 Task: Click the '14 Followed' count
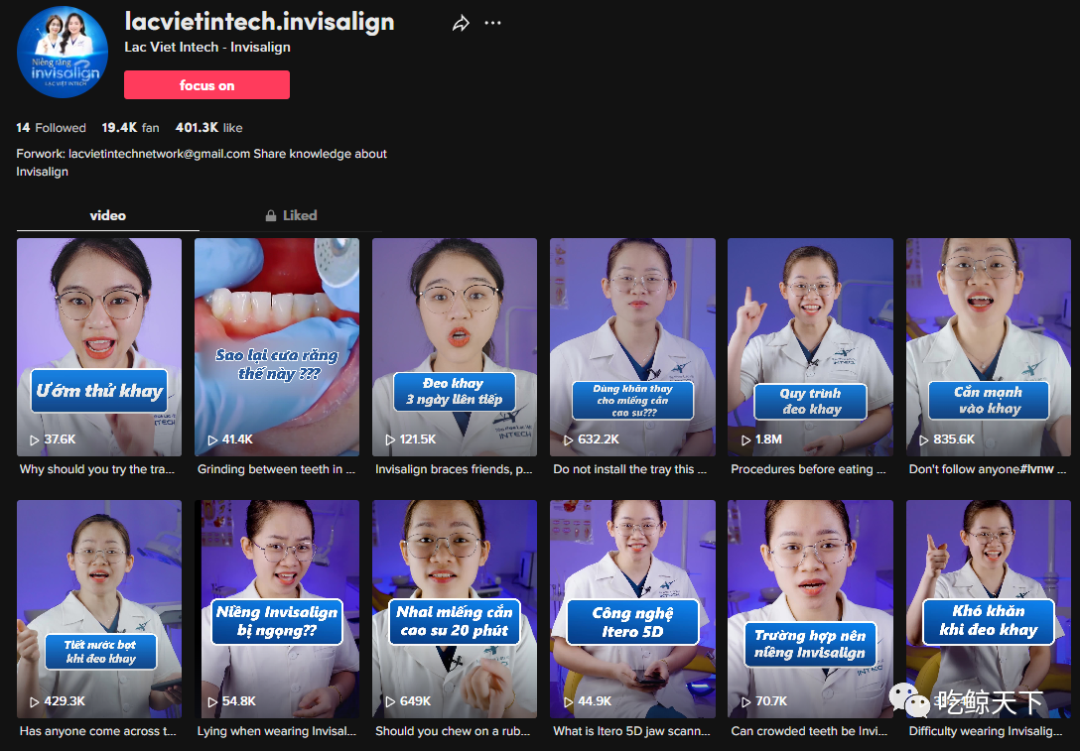pyautogui.click(x=51, y=127)
